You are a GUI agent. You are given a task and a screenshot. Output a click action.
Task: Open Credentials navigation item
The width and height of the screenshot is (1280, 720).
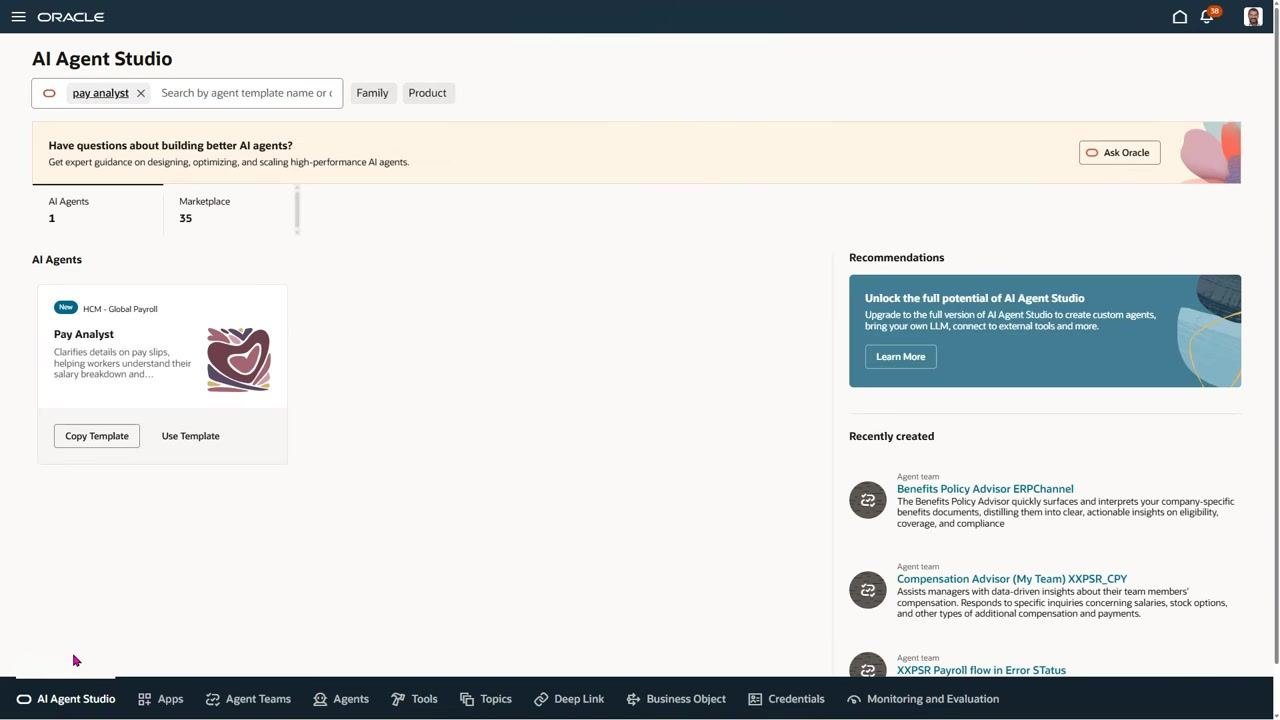[x=786, y=699]
